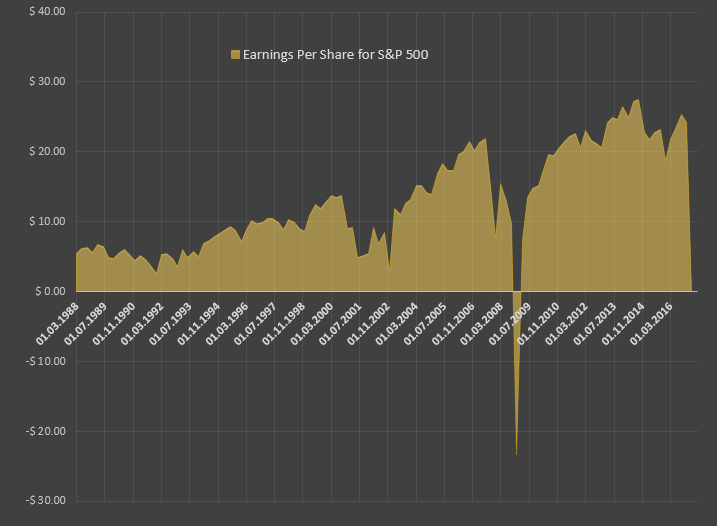Click the $ 10.00 axis label
The image size is (717, 526).
(x=47, y=221)
